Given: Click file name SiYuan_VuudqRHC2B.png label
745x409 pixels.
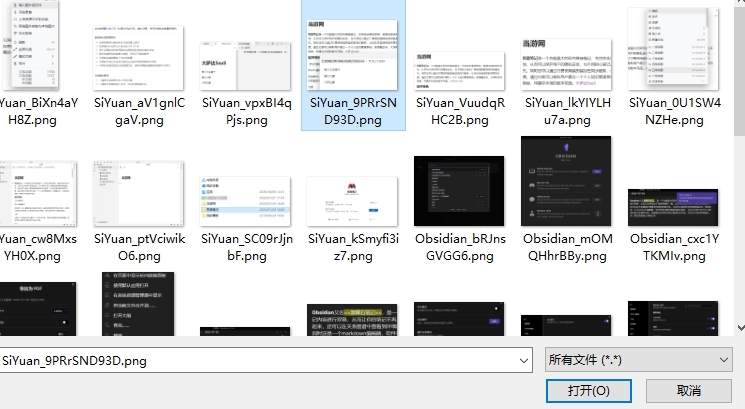Looking at the screenshot, I should [x=460, y=112].
